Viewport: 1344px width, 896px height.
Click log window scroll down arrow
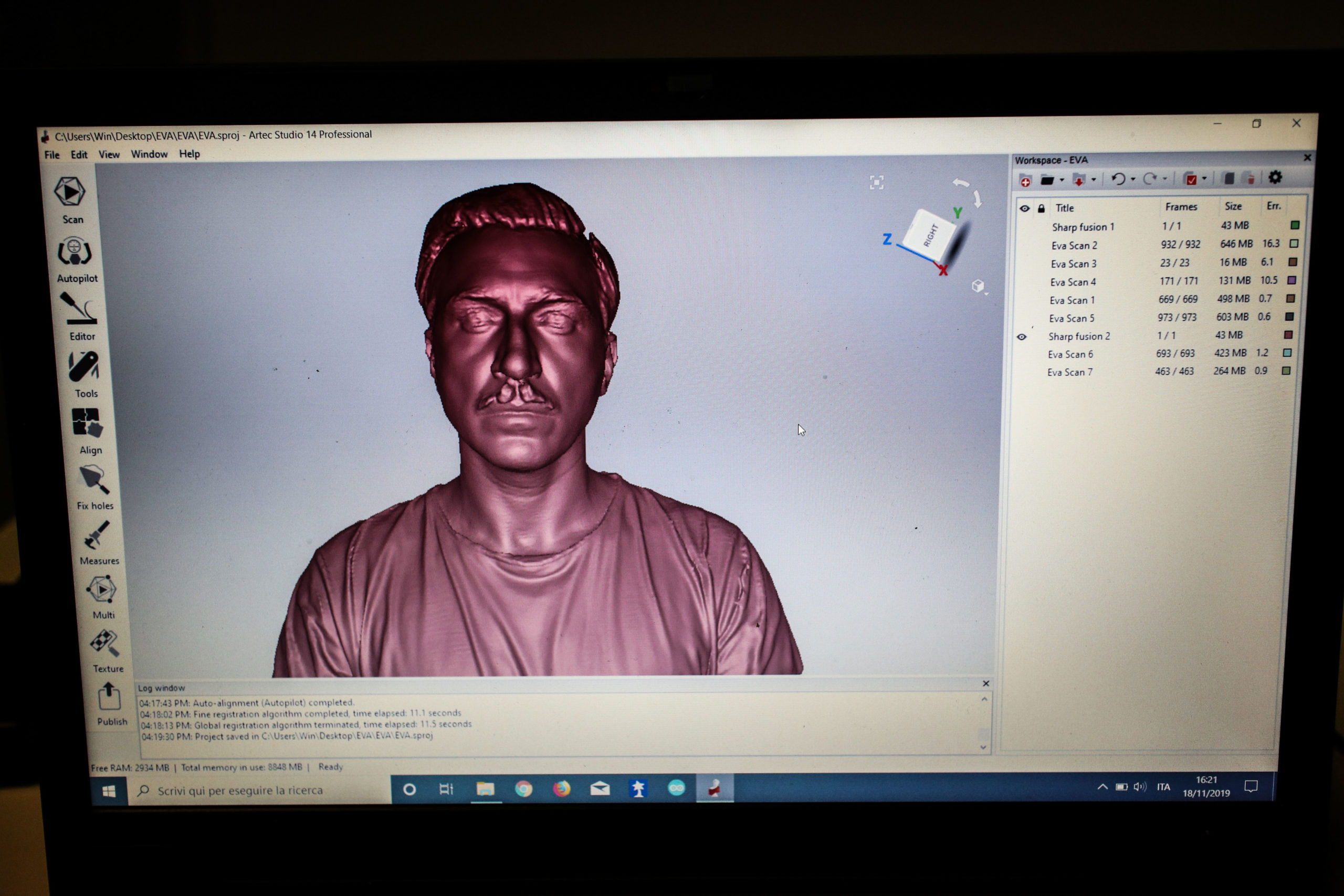(983, 747)
